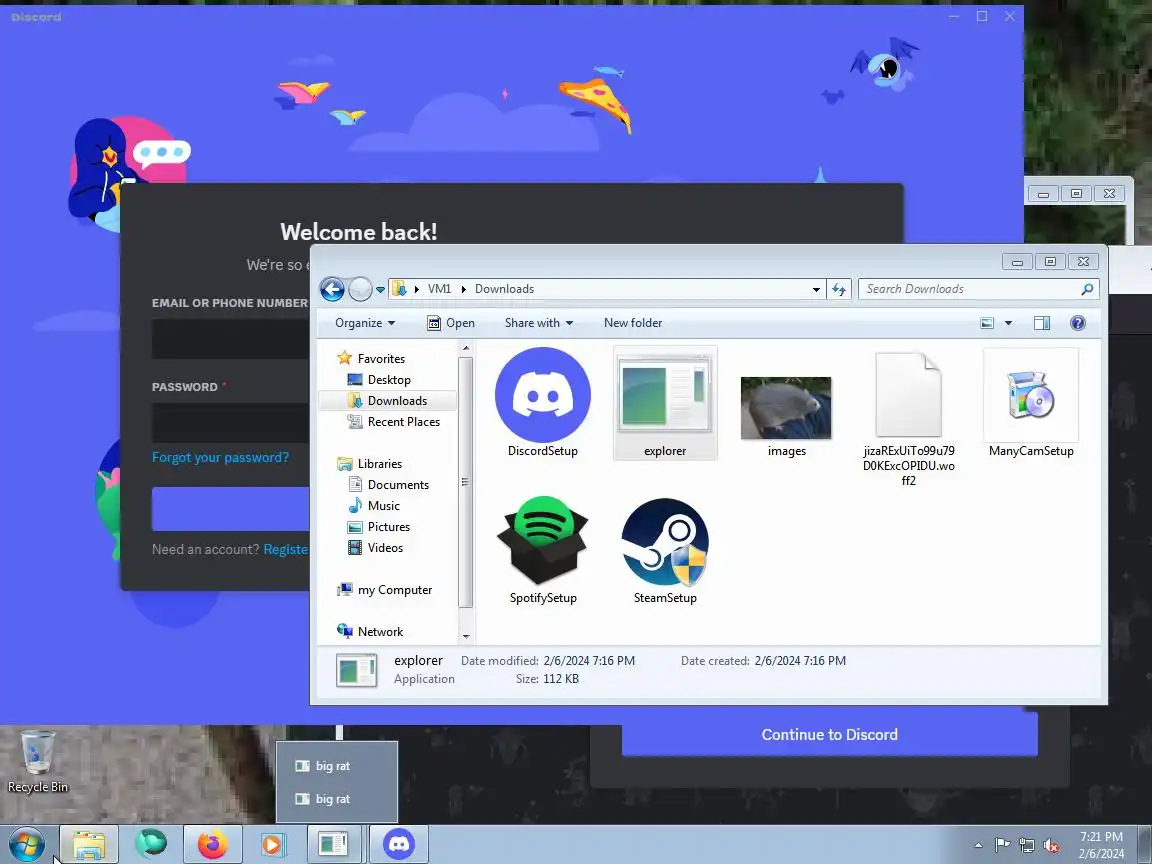Click the Register link in Discord
Screen dimensions: 1152x864
[286, 550]
